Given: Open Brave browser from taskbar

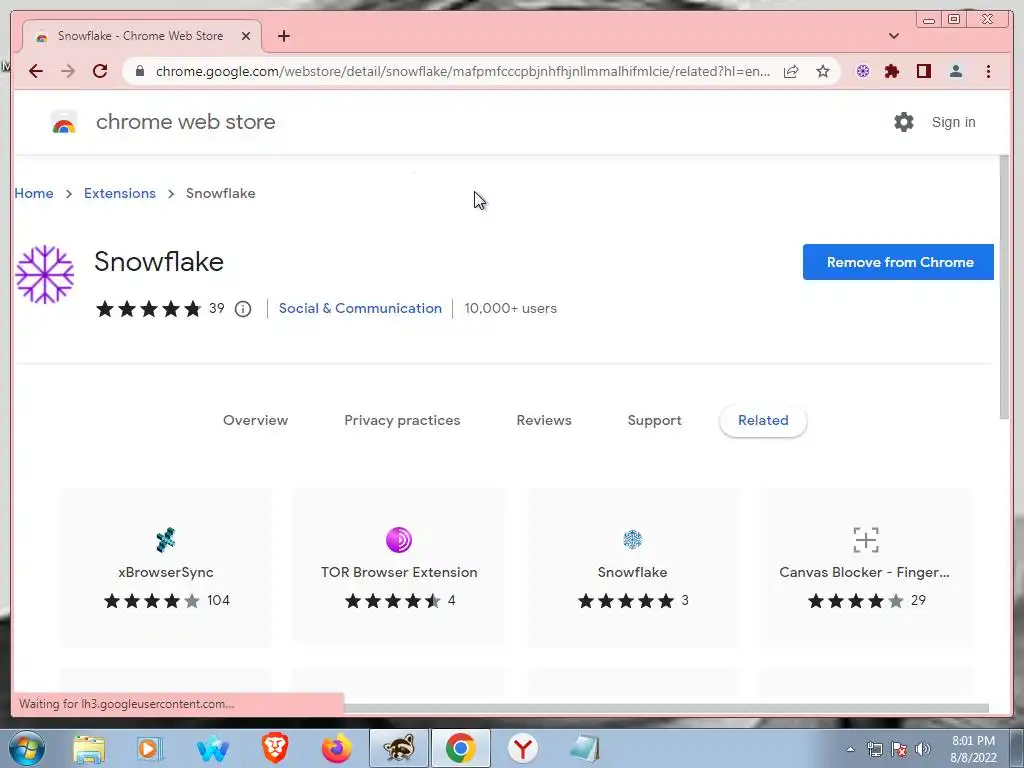Looking at the screenshot, I should [275, 748].
